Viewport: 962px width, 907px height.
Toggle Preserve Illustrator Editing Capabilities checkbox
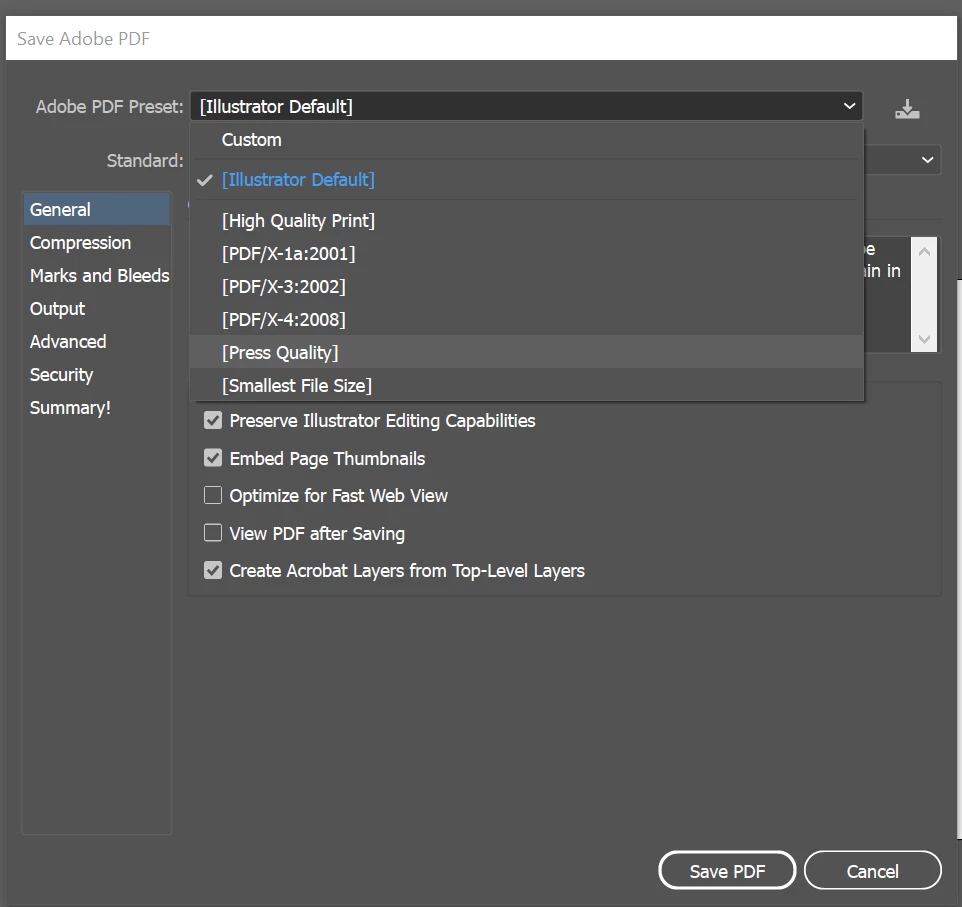point(213,420)
